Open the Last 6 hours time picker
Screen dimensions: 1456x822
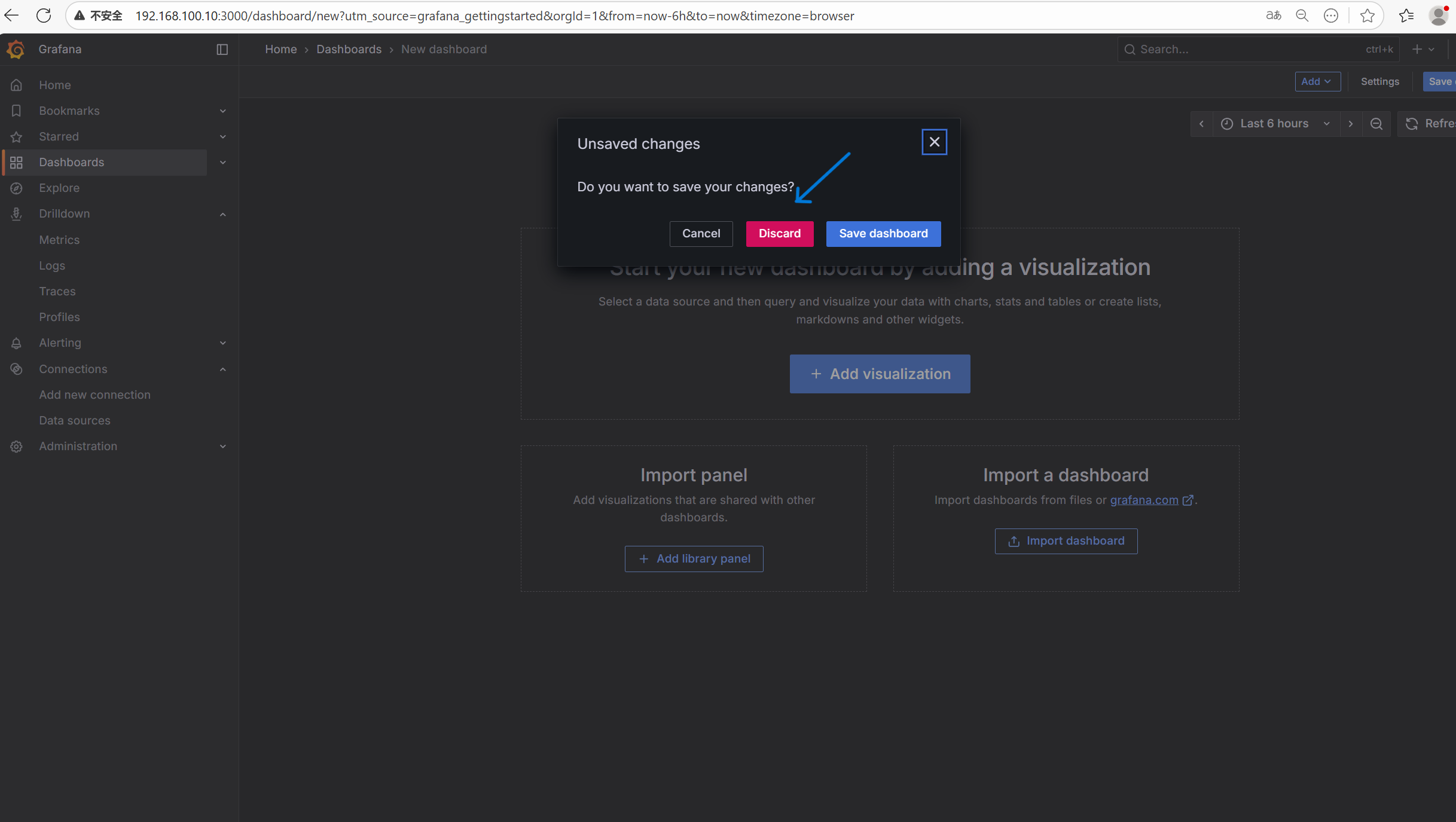coord(1274,124)
